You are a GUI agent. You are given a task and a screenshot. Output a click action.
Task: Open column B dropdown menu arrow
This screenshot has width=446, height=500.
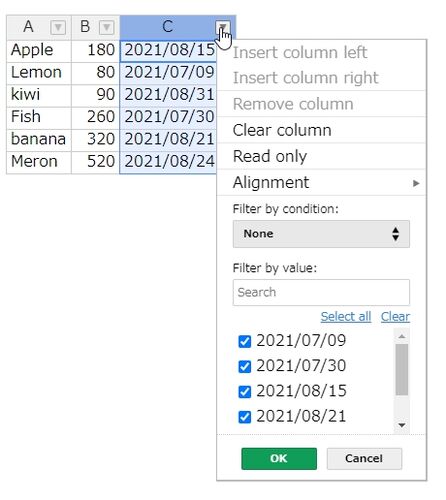coord(107,27)
